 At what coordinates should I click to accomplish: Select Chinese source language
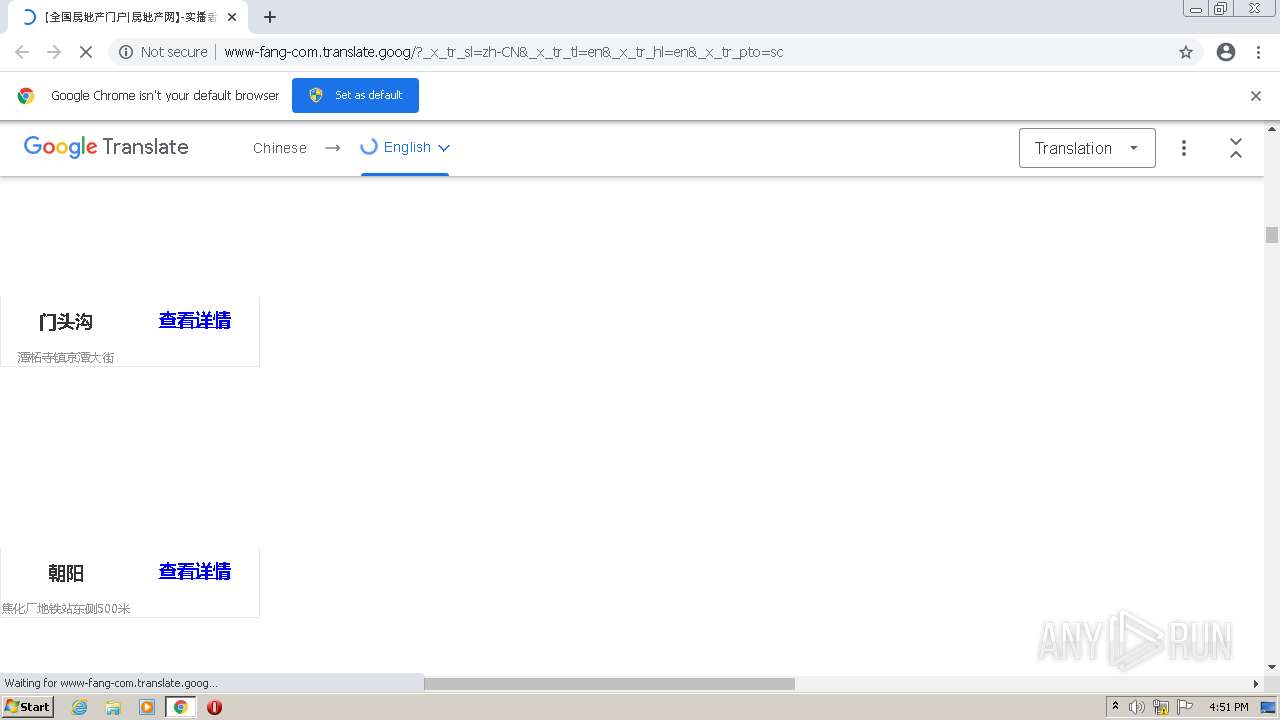(x=280, y=148)
